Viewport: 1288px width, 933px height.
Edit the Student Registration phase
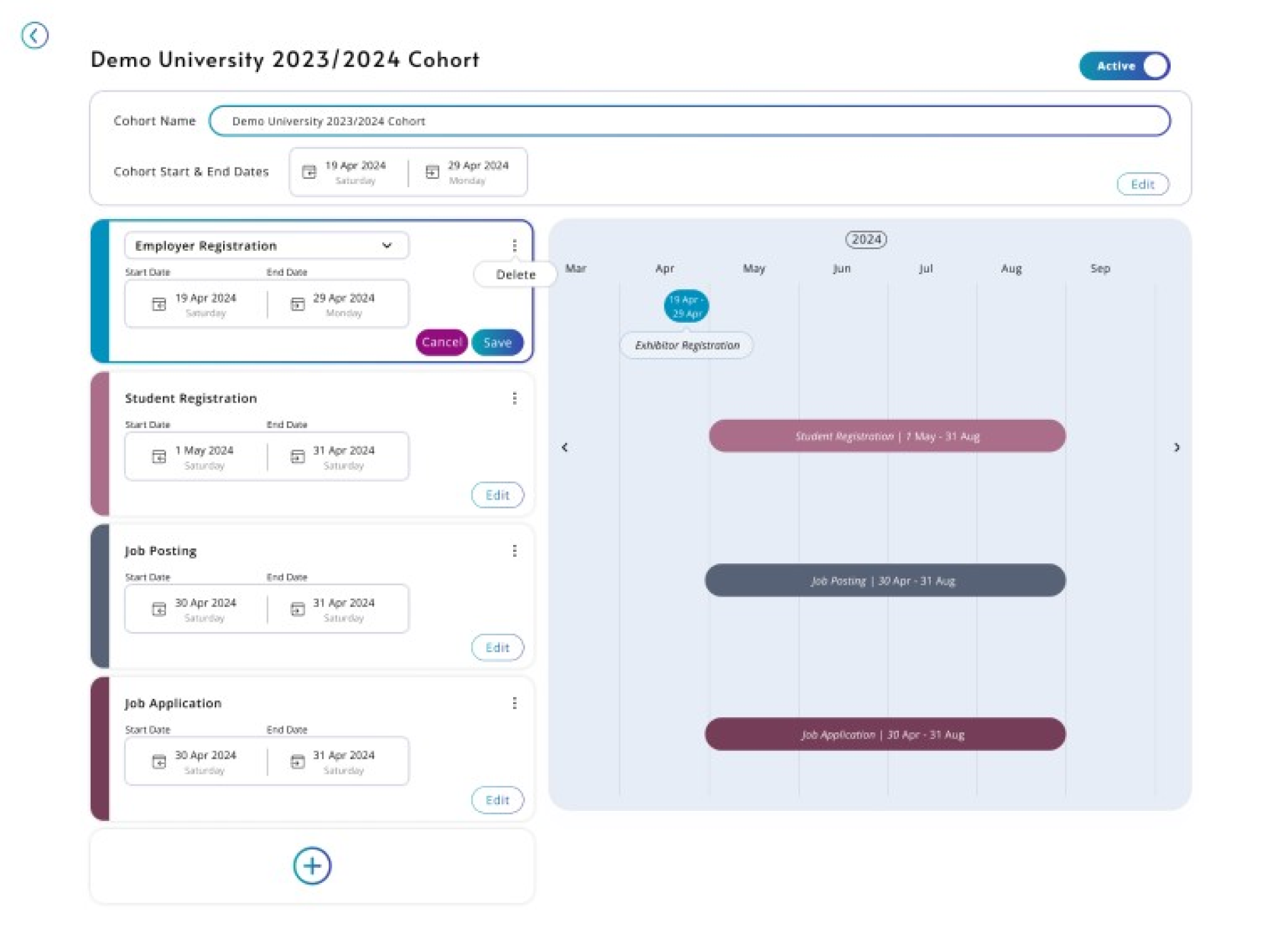[498, 495]
